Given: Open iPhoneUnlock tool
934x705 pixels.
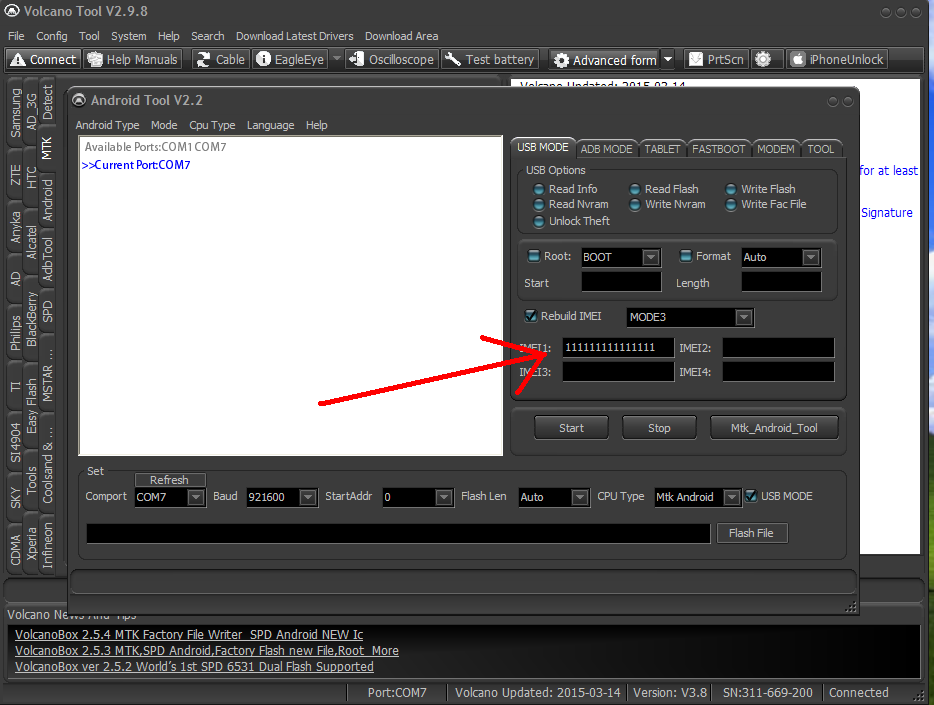Looking at the screenshot, I should point(838,60).
